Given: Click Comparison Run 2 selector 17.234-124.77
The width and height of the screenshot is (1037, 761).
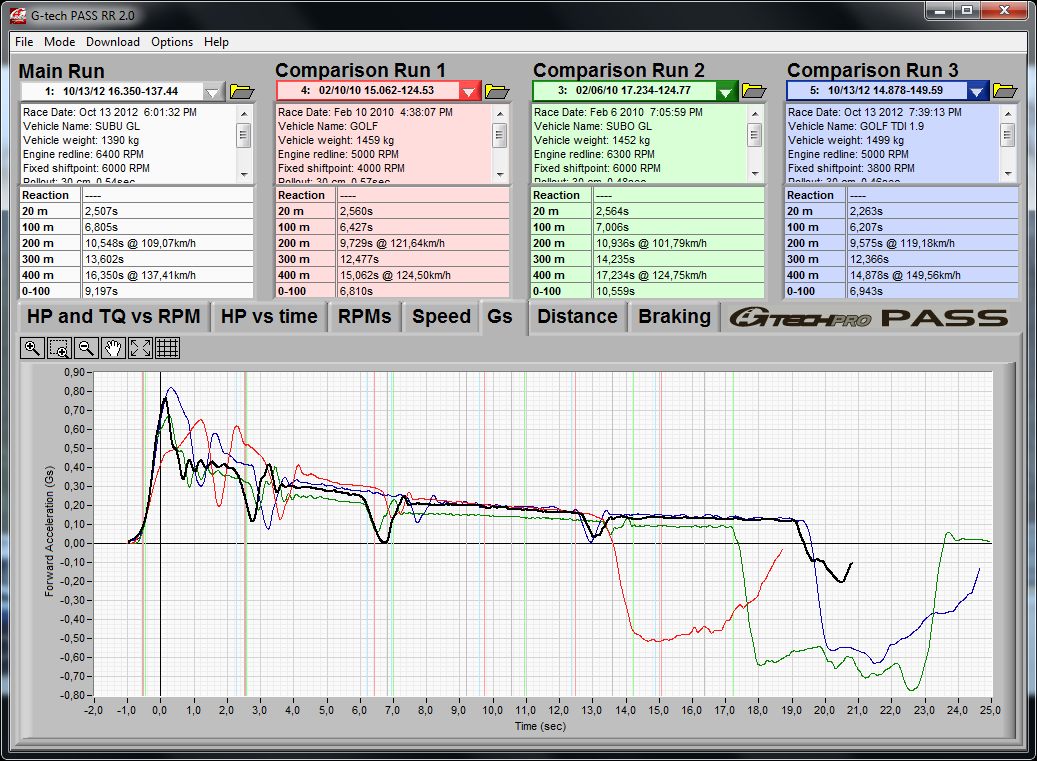Looking at the screenshot, I should click(624, 91).
